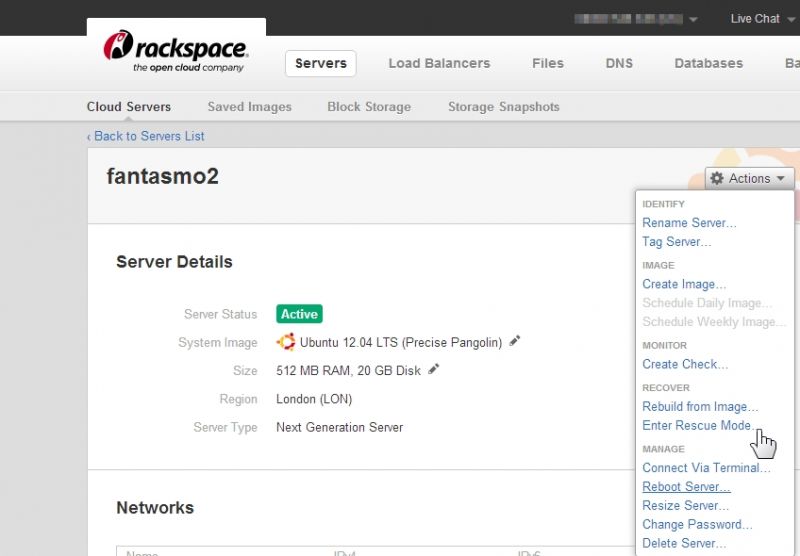The image size is (800, 556).
Task: Go to Block Storage subtab
Action: pos(369,107)
